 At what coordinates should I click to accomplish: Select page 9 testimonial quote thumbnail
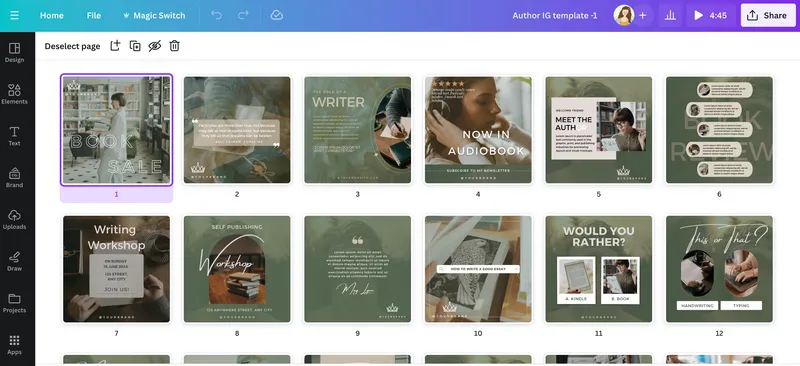point(357,269)
